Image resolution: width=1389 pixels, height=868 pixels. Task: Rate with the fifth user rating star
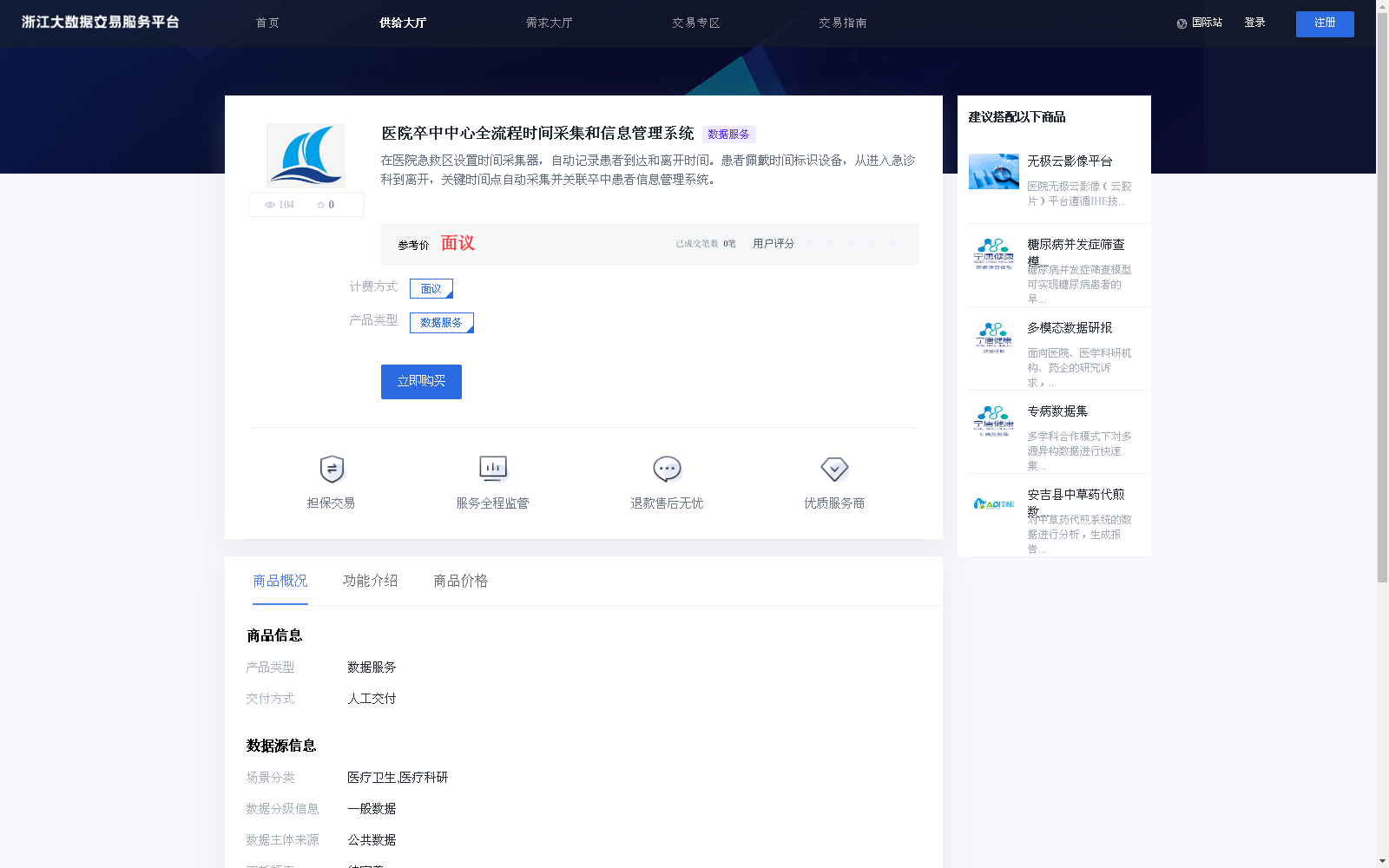(892, 243)
